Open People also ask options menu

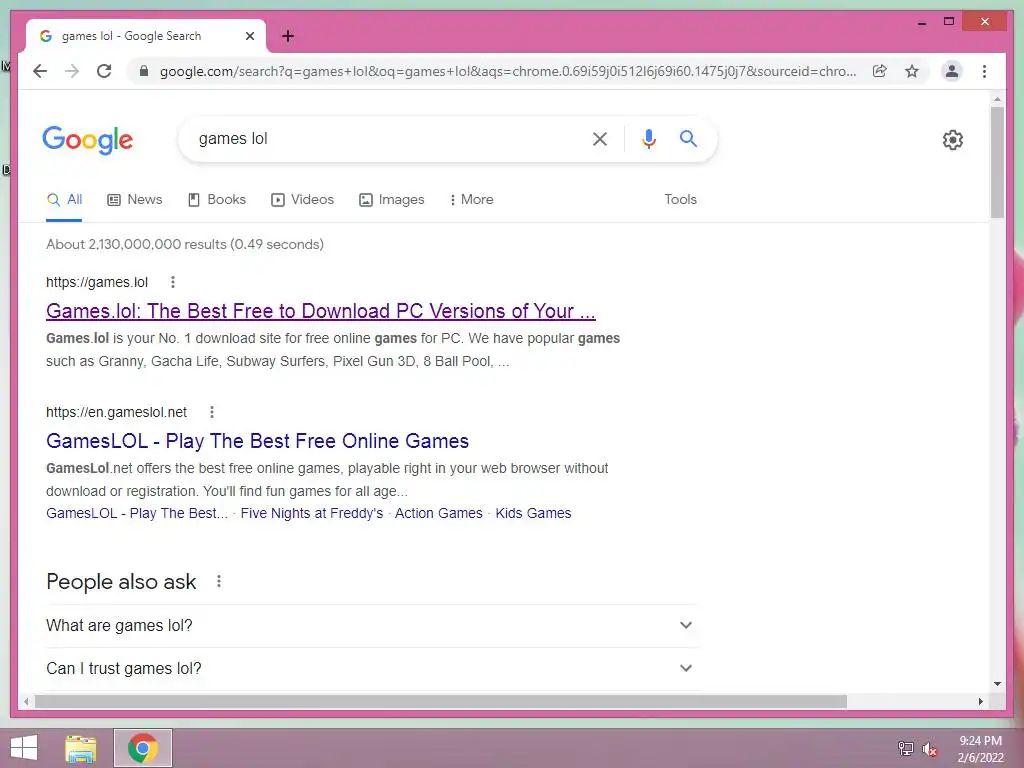pyautogui.click(x=219, y=581)
